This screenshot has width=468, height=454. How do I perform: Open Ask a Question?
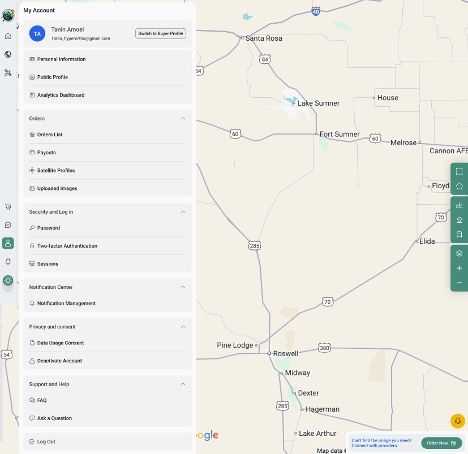coord(107,418)
